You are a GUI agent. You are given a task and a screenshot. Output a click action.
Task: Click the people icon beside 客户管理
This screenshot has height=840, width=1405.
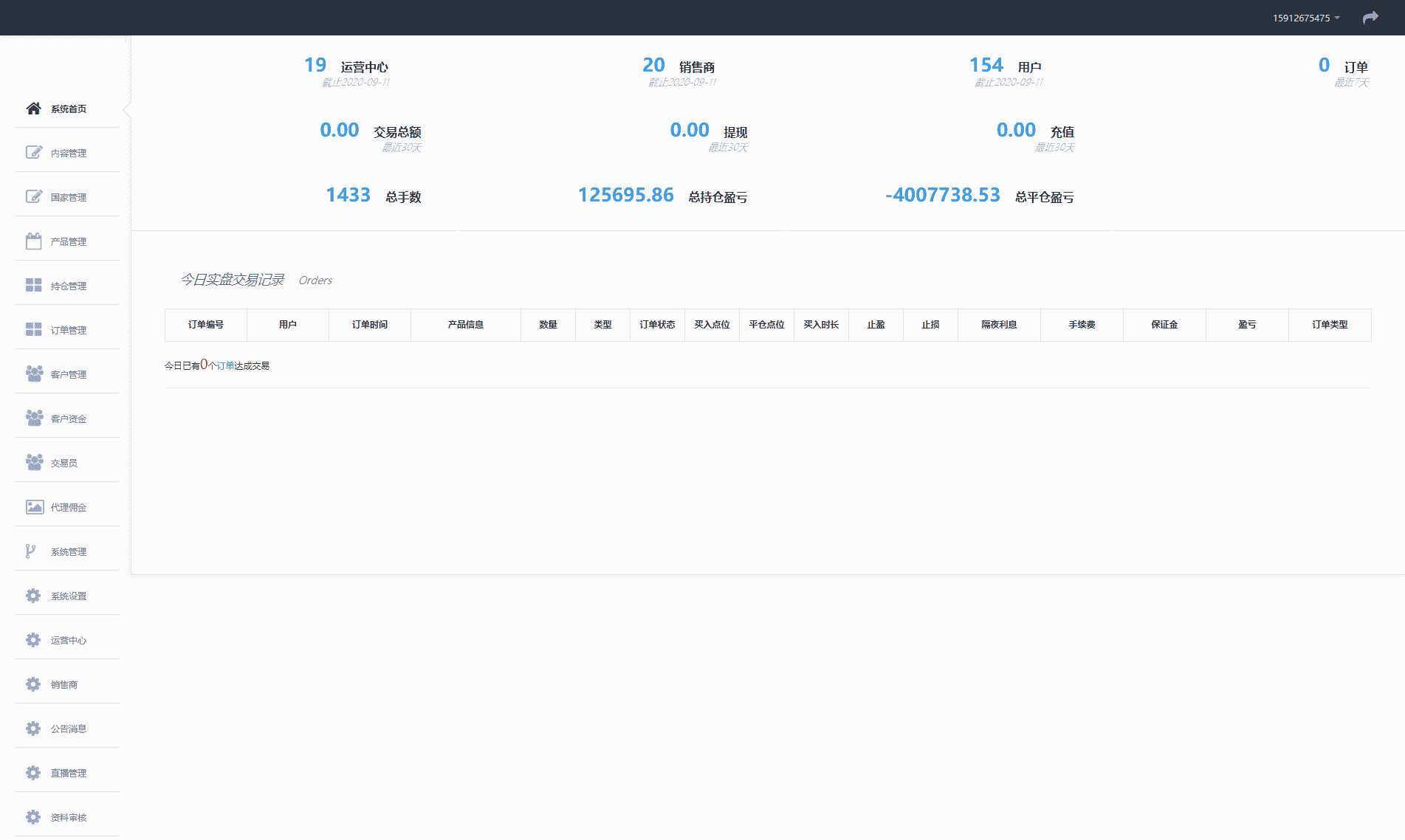[34, 374]
